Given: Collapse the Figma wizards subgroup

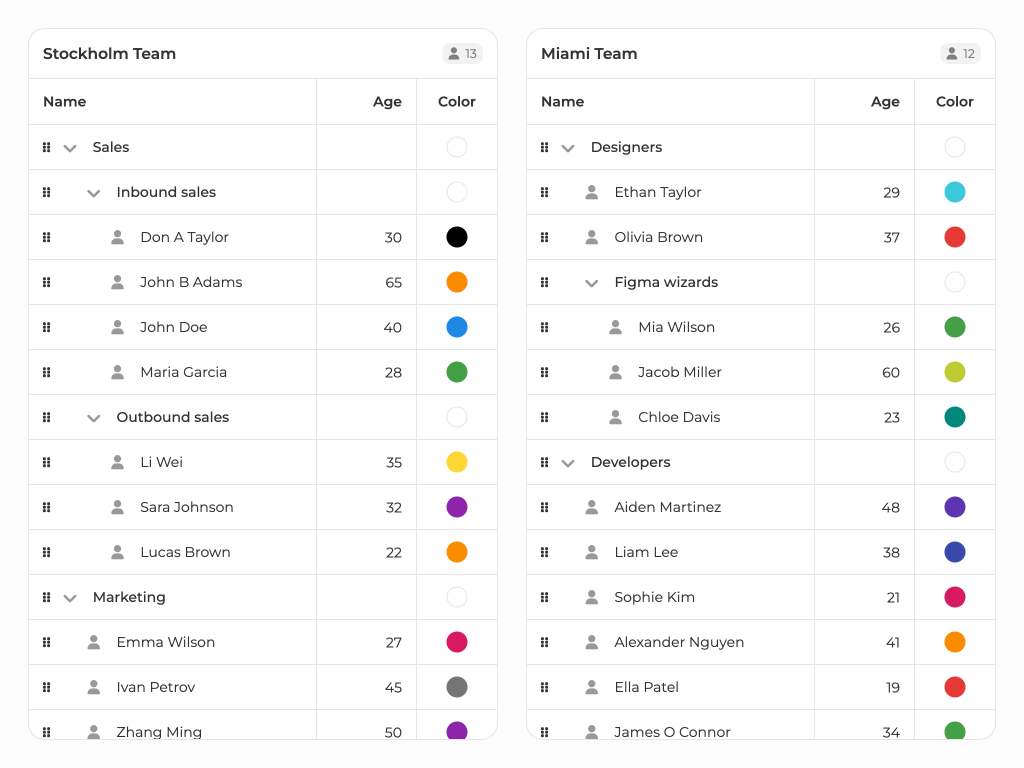Looking at the screenshot, I should (592, 283).
